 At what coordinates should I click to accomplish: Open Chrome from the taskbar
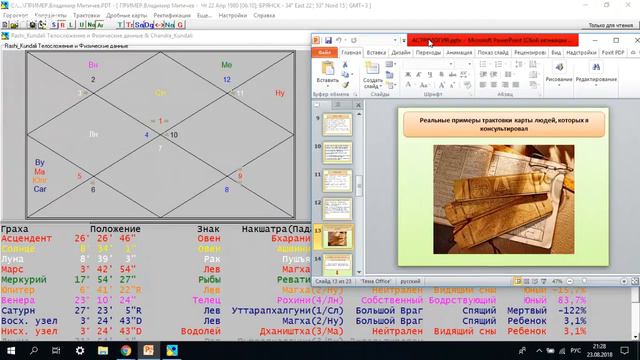(126, 351)
